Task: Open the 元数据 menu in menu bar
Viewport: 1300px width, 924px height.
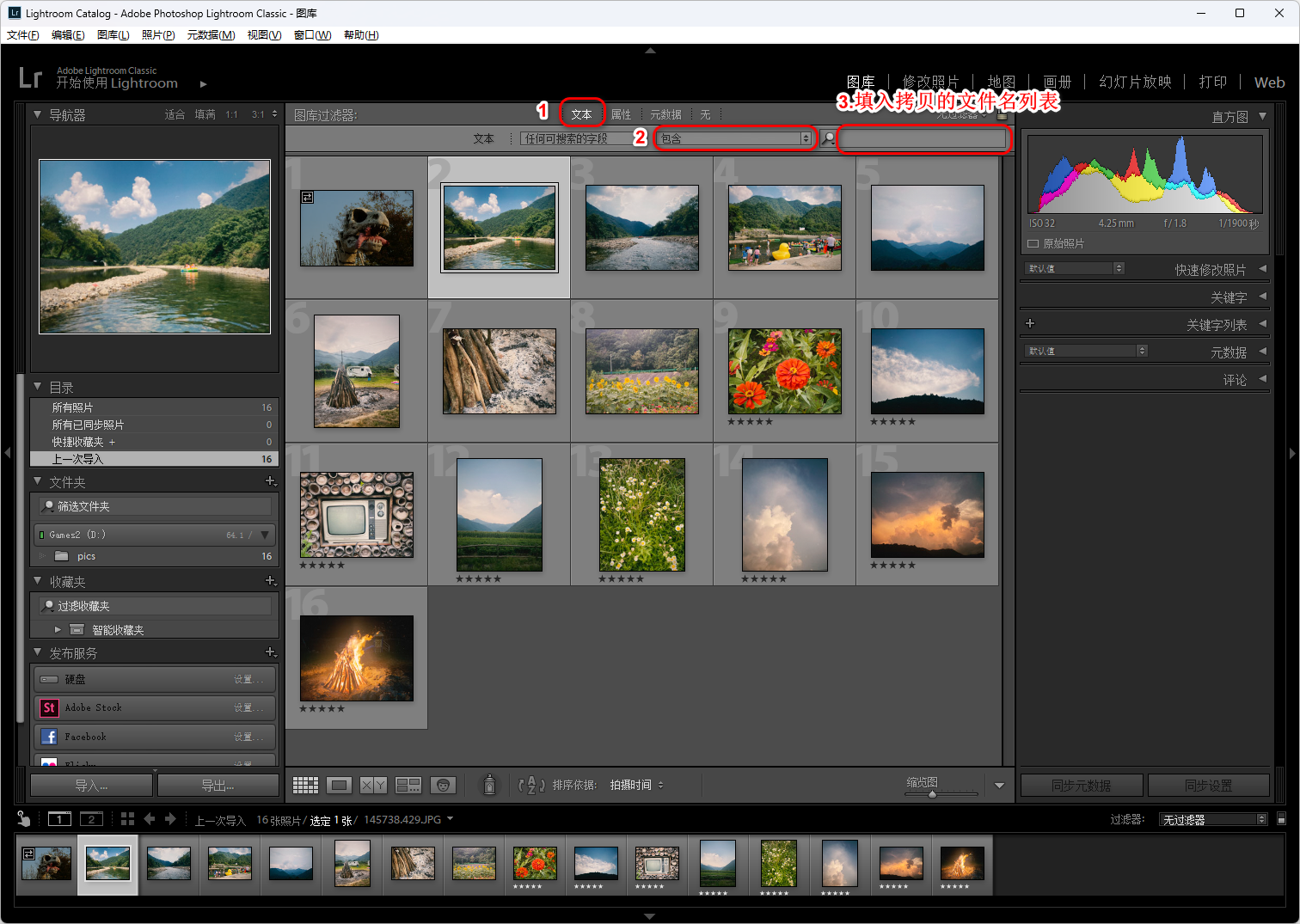Action: click(211, 35)
